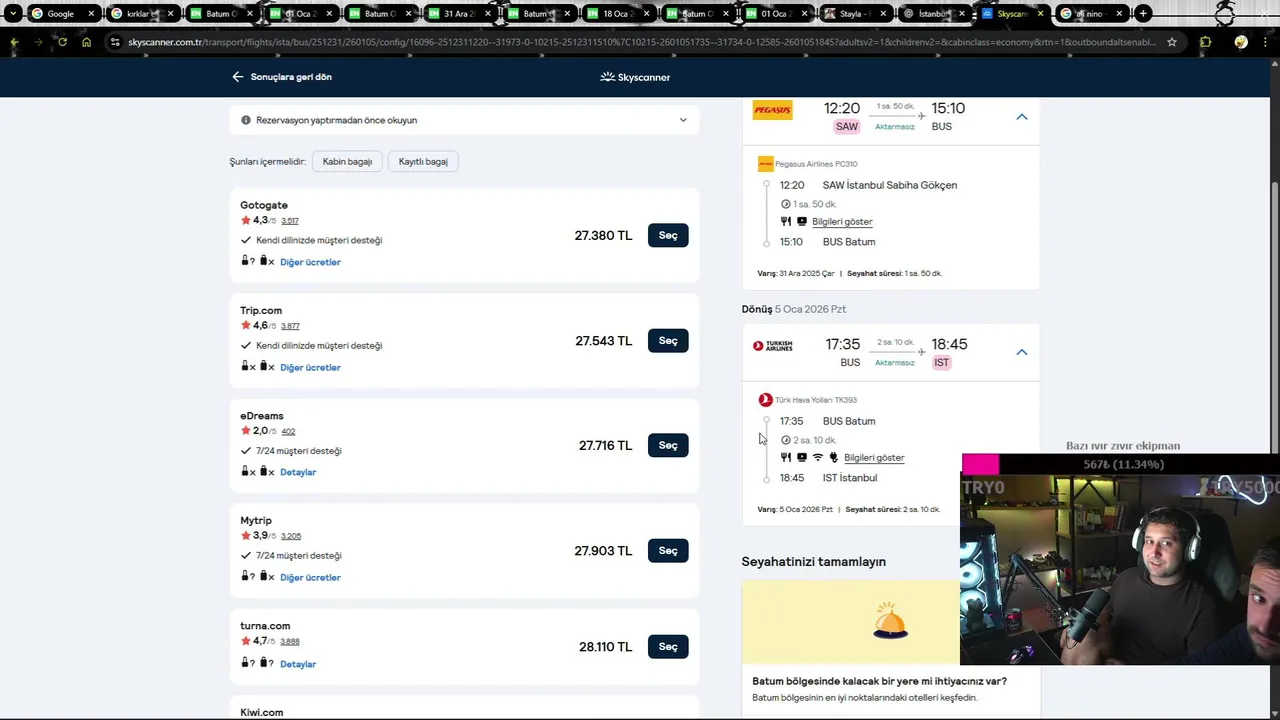View site information icon in address bar

pyautogui.click(x=115, y=42)
